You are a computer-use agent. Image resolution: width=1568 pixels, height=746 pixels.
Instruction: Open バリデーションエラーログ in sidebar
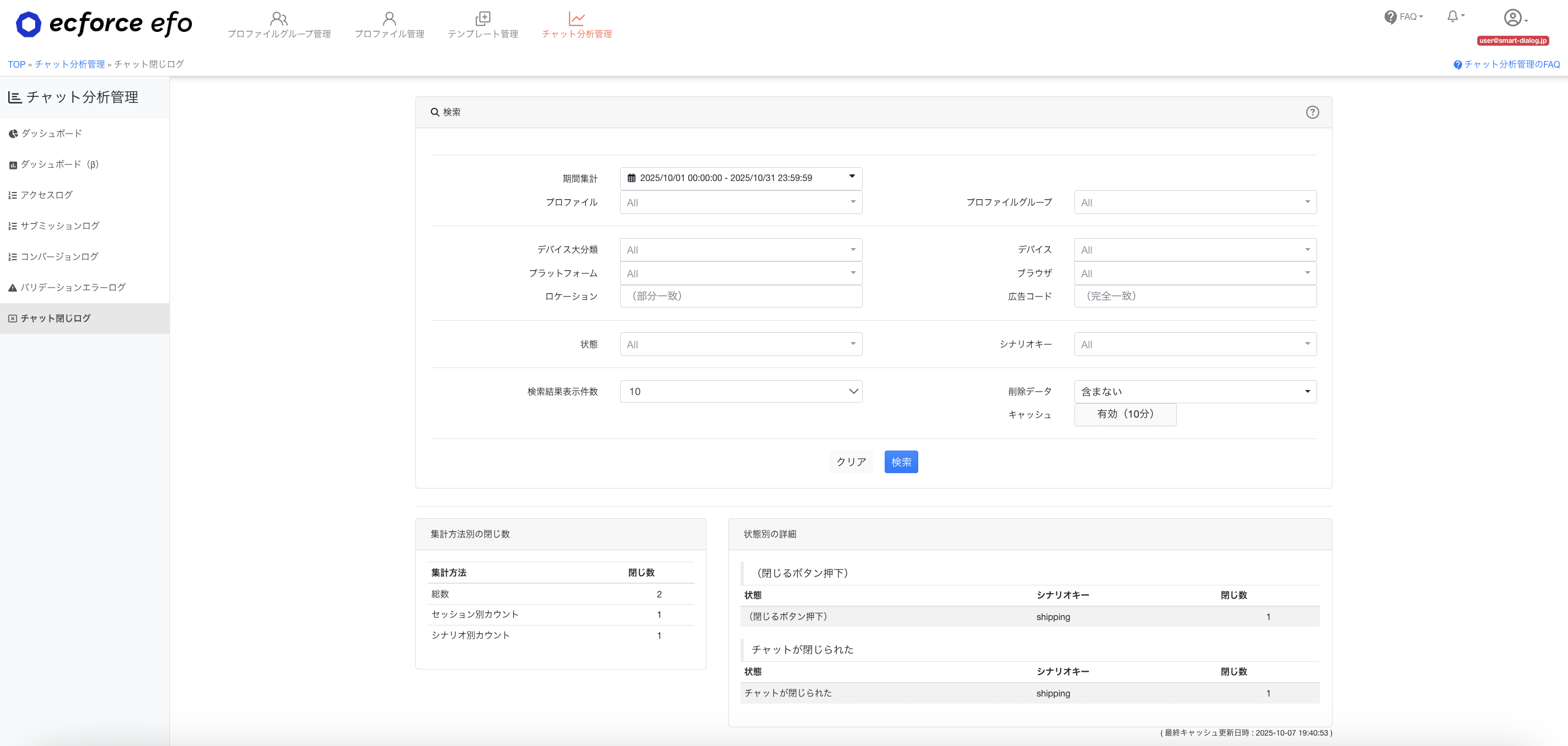coord(73,287)
